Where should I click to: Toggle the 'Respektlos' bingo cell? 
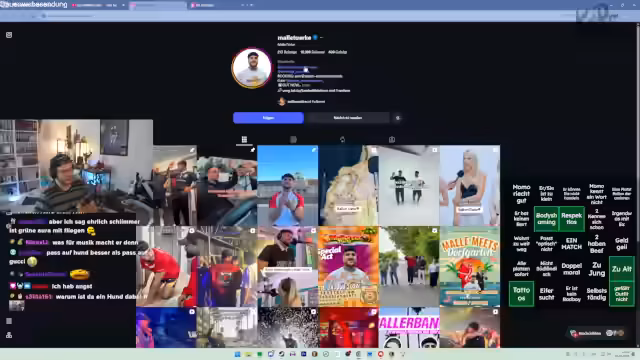[x=571, y=219]
